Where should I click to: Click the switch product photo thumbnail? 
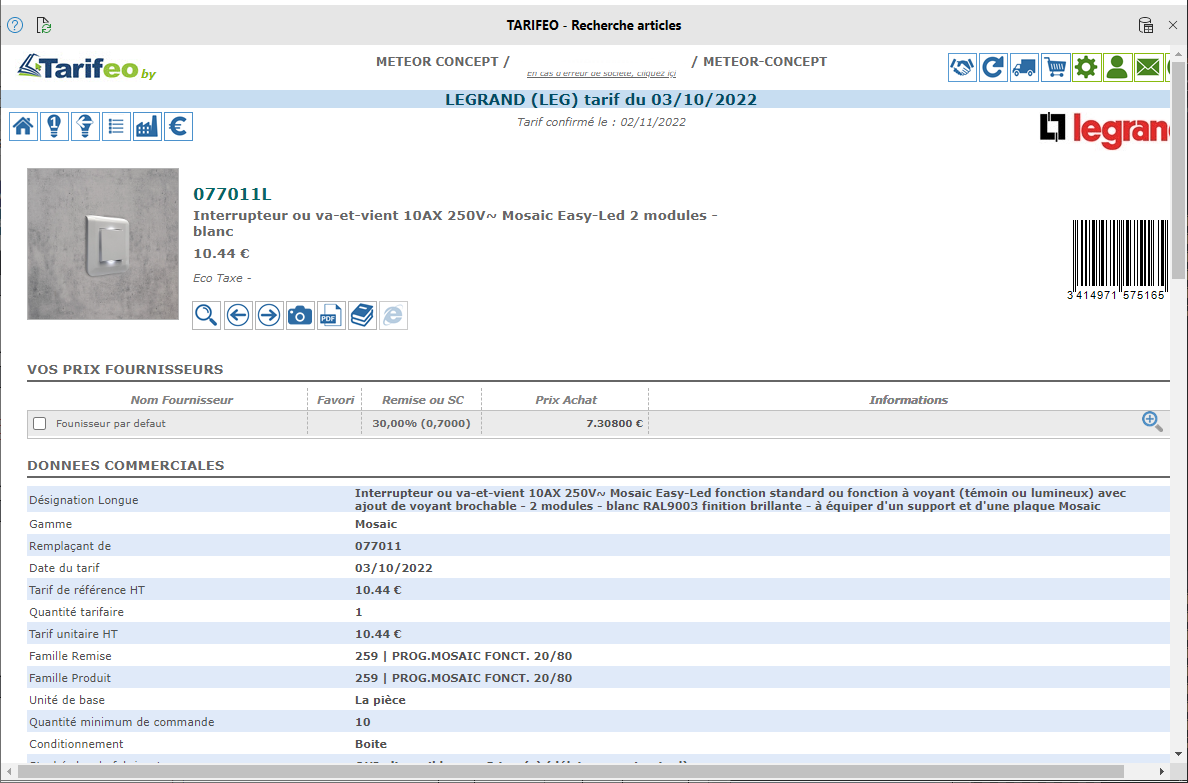[x=103, y=244]
